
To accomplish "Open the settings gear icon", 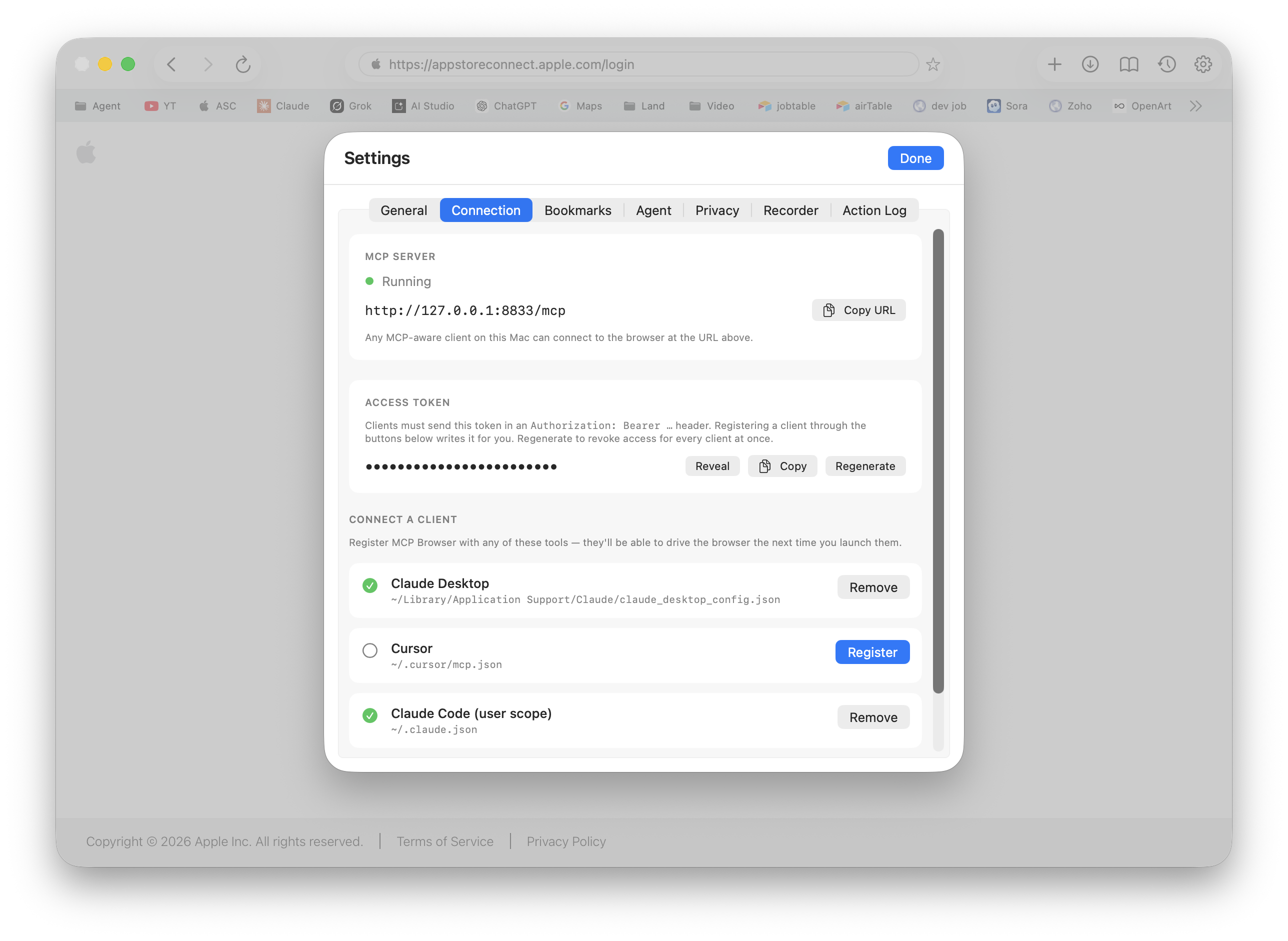I will (x=1203, y=64).
